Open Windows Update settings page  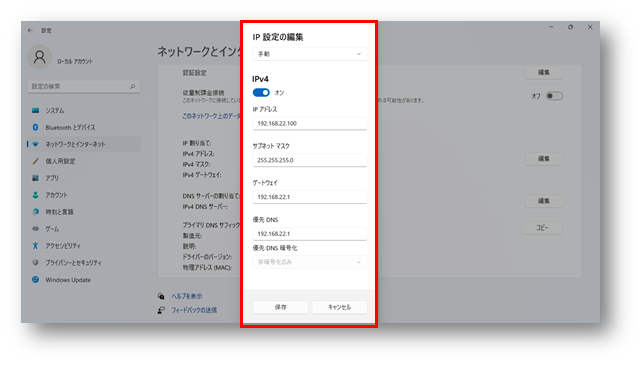(x=84, y=280)
